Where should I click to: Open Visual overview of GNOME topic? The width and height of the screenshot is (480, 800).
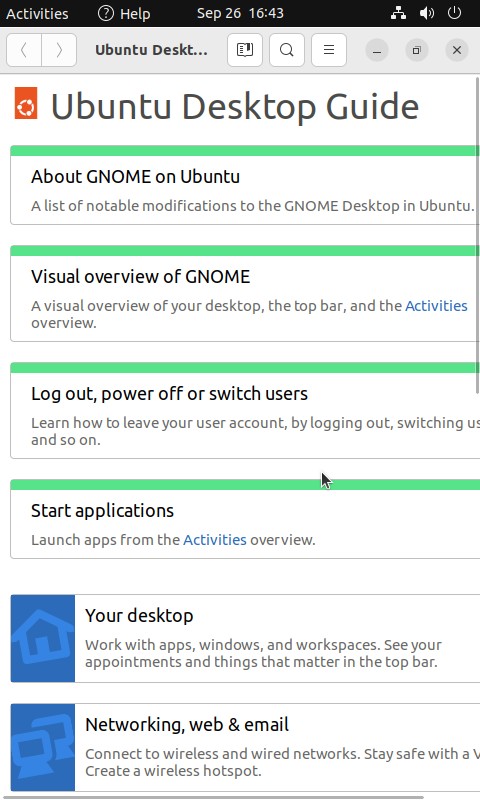pyautogui.click(x=140, y=277)
